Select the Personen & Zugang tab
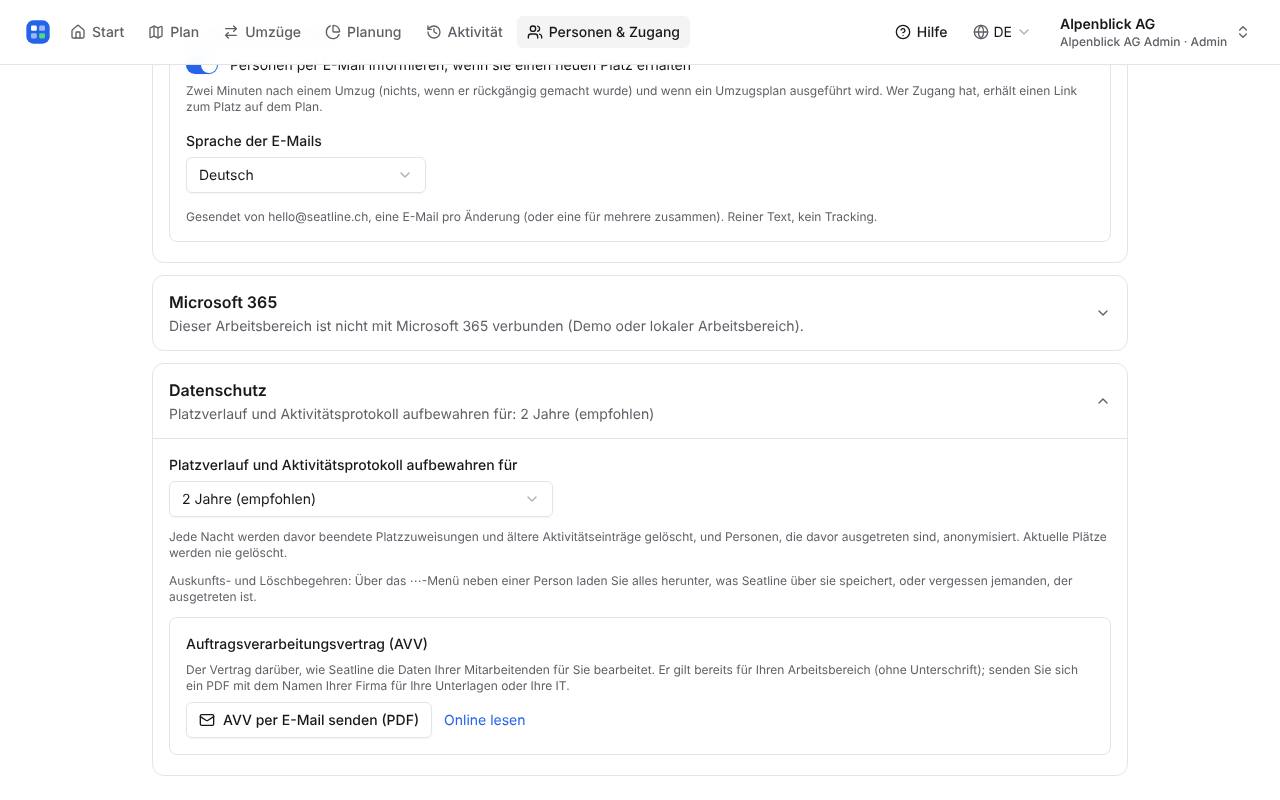Viewport: 1280px width, 800px height. (603, 32)
